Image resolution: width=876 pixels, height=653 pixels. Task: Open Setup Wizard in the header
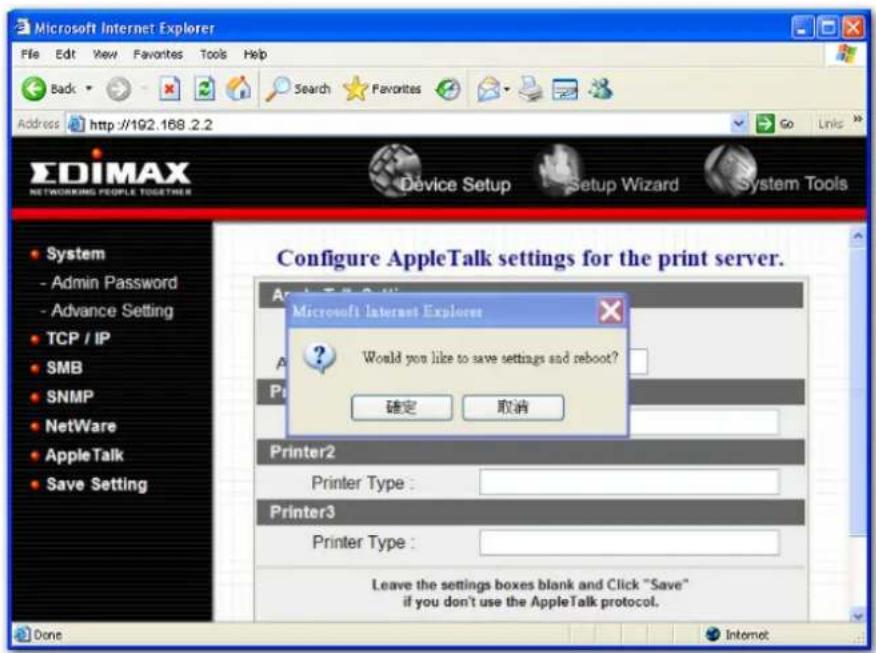click(x=608, y=171)
